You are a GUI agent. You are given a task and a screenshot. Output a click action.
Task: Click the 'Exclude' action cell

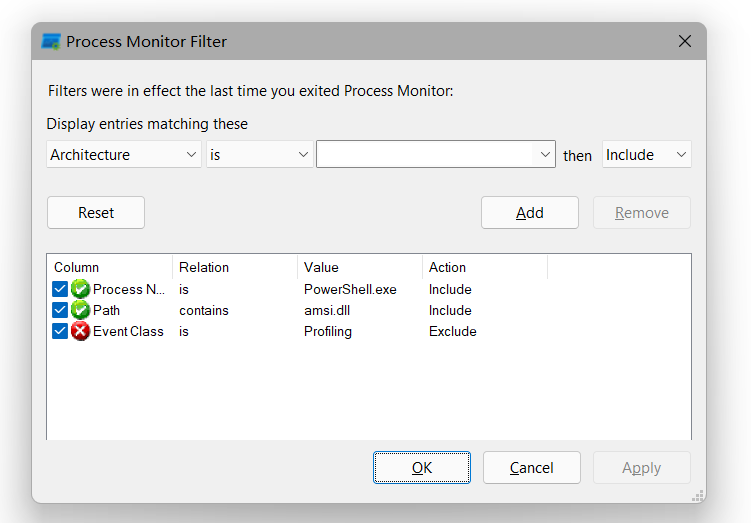pos(453,331)
